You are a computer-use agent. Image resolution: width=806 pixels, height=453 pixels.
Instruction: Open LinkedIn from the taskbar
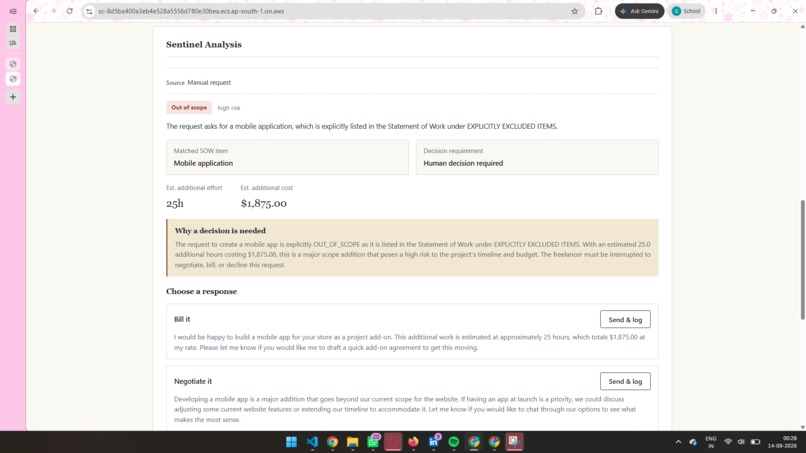[x=434, y=442]
